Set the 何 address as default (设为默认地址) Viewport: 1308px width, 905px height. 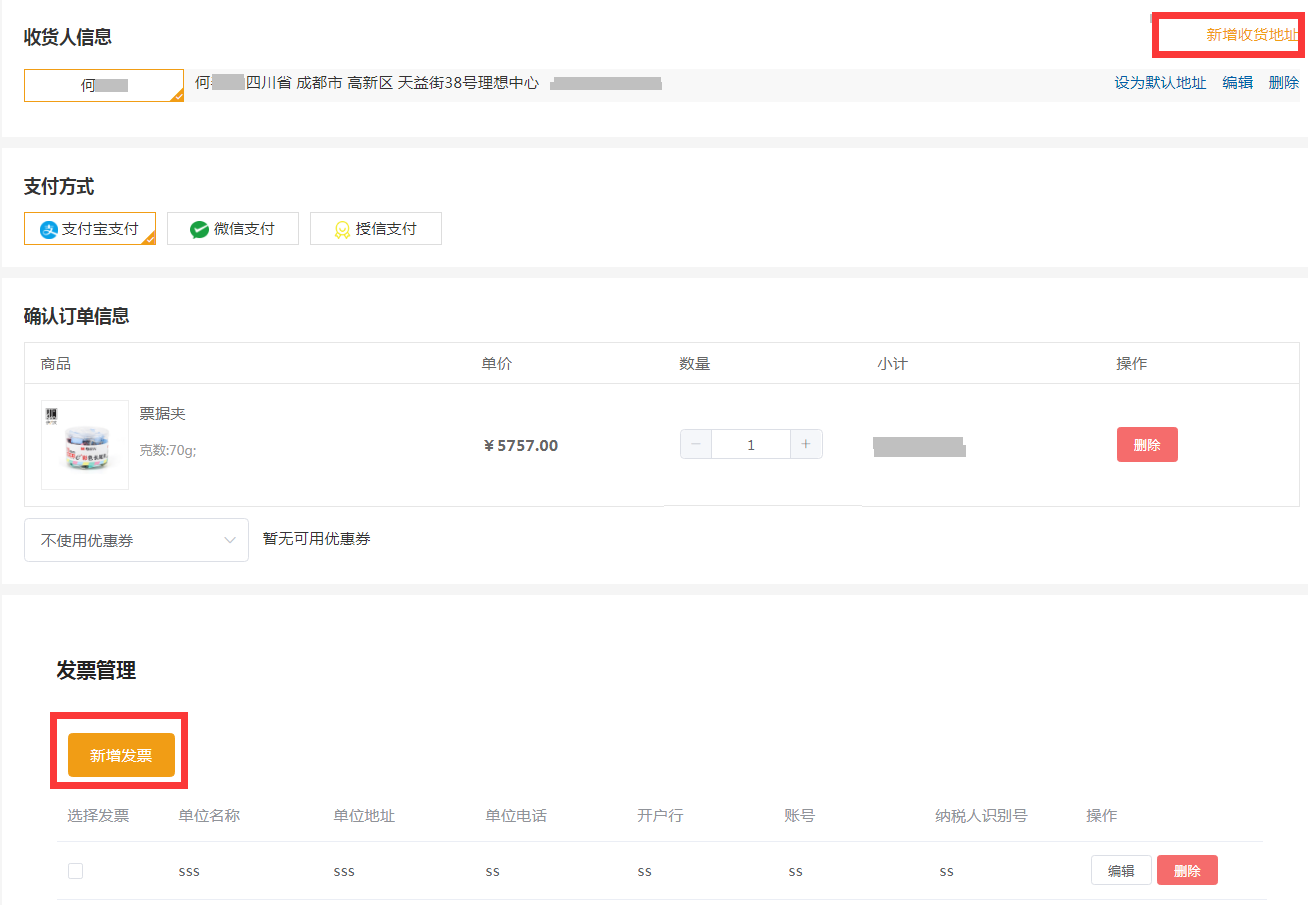pos(1161,83)
